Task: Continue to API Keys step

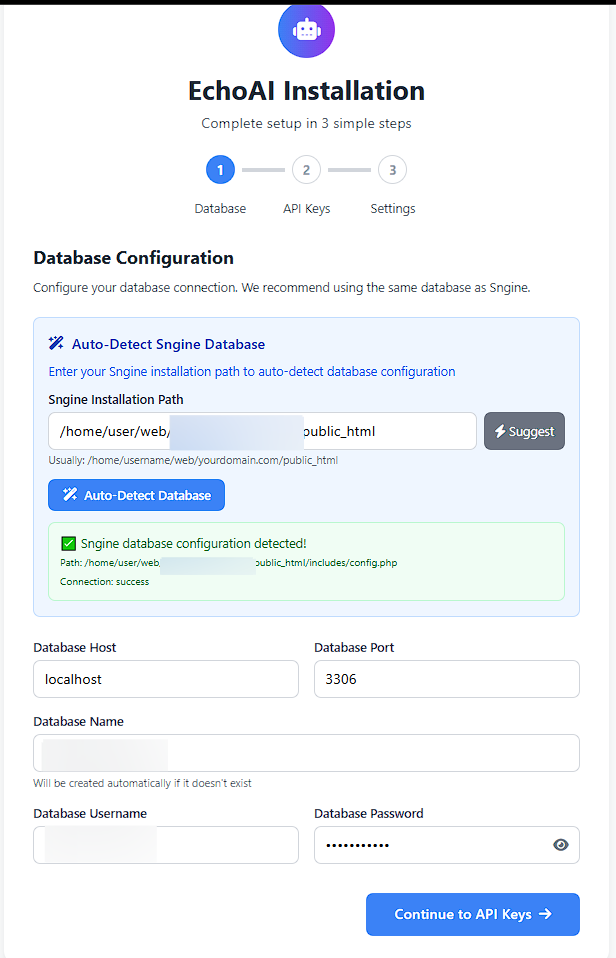Action: pos(472,914)
